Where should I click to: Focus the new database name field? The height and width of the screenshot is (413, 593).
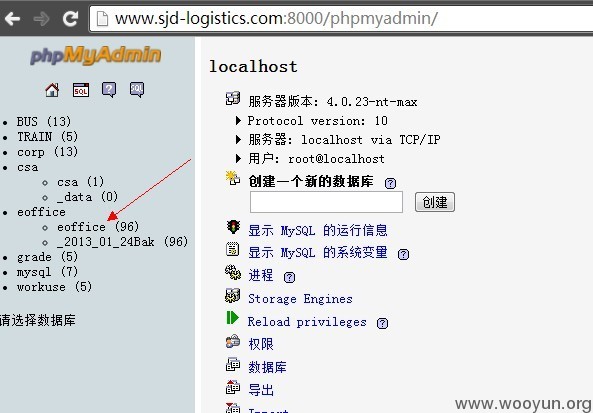coord(326,202)
